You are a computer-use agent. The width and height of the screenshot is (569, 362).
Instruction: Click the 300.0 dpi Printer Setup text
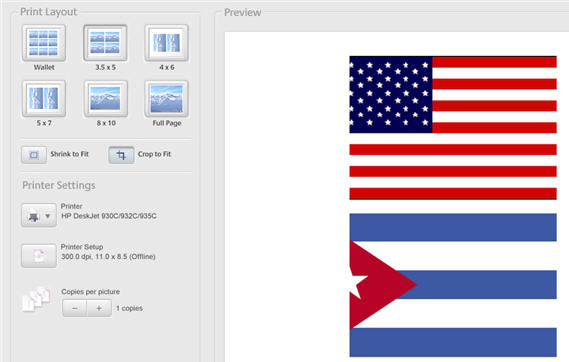(108, 256)
